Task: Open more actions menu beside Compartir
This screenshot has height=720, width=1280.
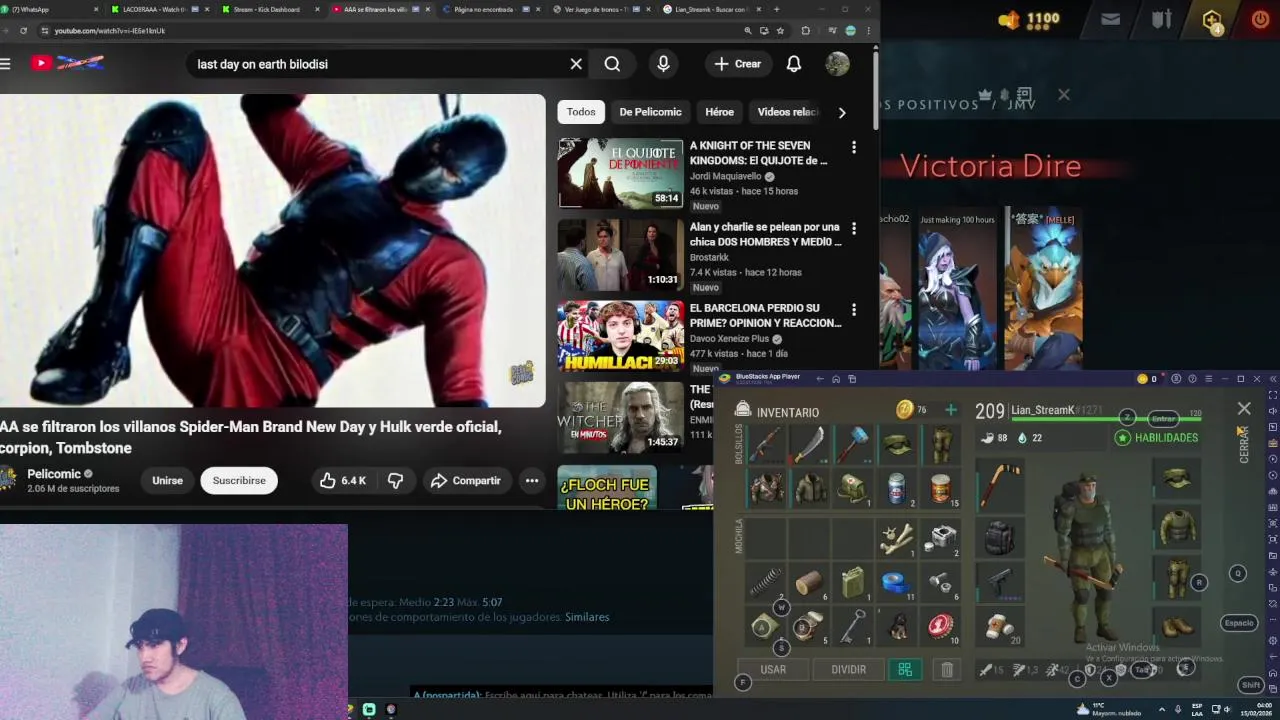Action: (x=532, y=481)
